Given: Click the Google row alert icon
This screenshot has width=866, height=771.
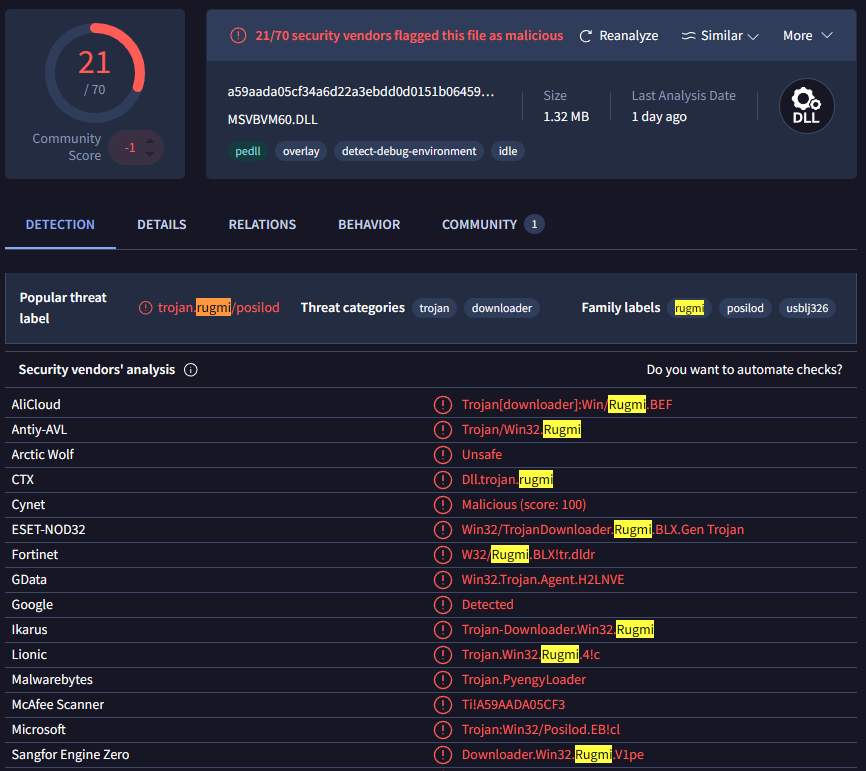Looking at the screenshot, I should [x=442, y=605].
